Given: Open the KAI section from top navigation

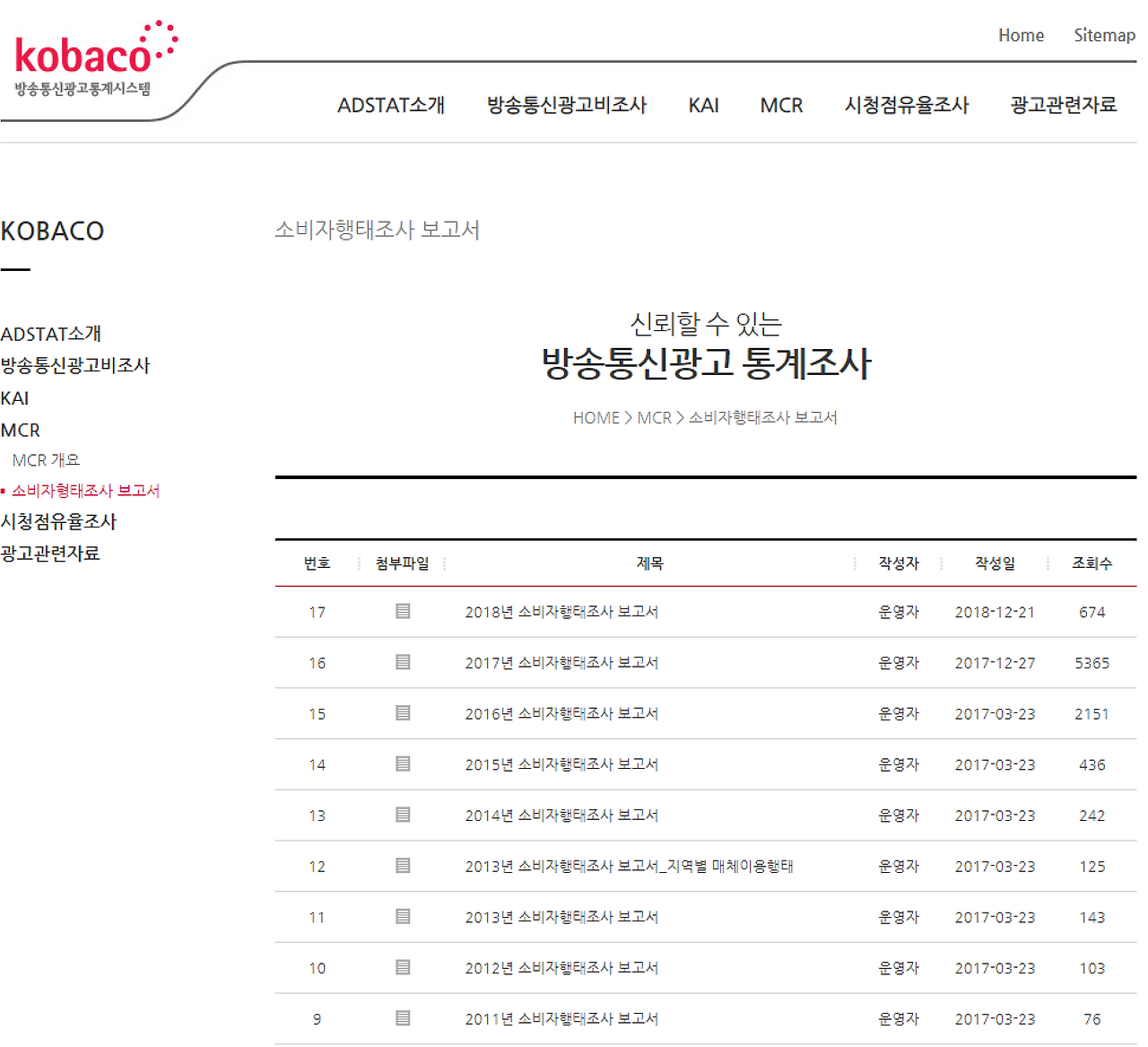Looking at the screenshot, I should pyautogui.click(x=703, y=105).
